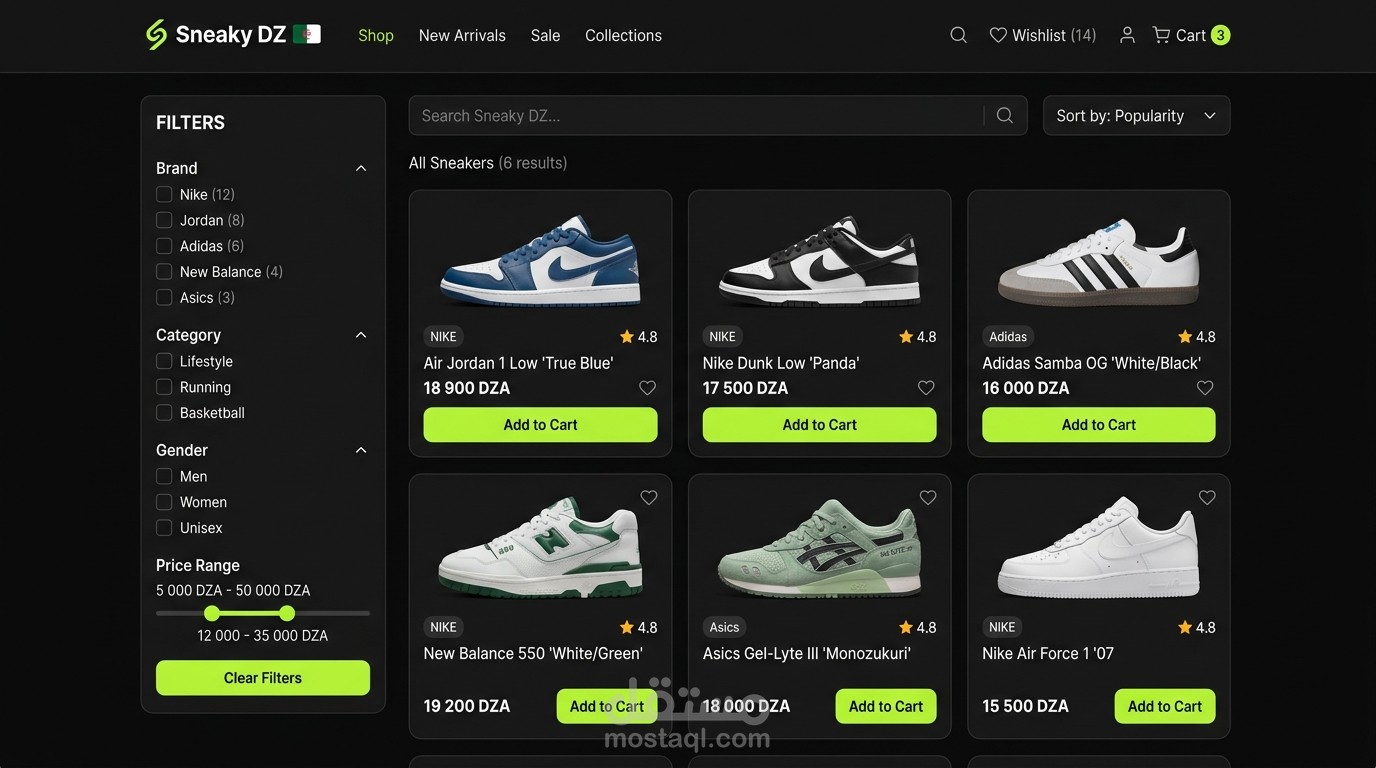The height and width of the screenshot is (768, 1376).
Task: Click the search bar magnifier button
Action: point(1005,116)
